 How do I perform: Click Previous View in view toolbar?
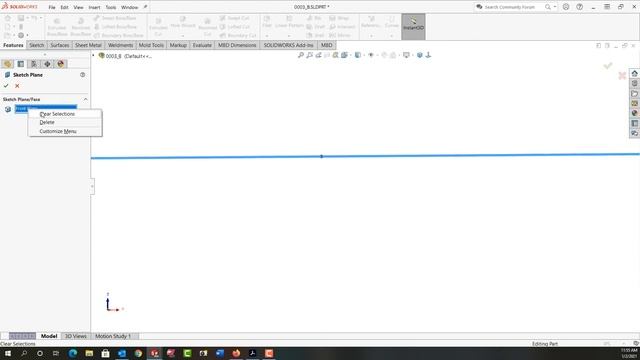[318, 55]
